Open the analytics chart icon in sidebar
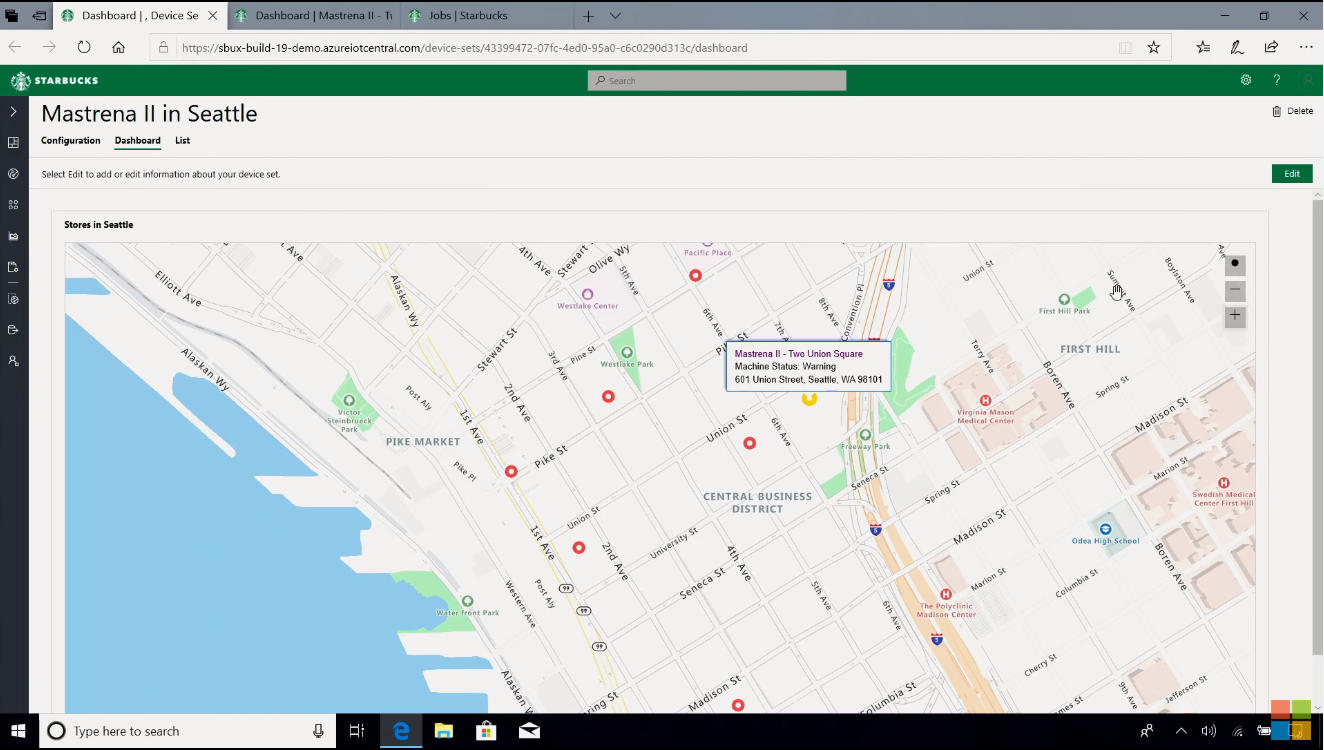 coord(13,236)
